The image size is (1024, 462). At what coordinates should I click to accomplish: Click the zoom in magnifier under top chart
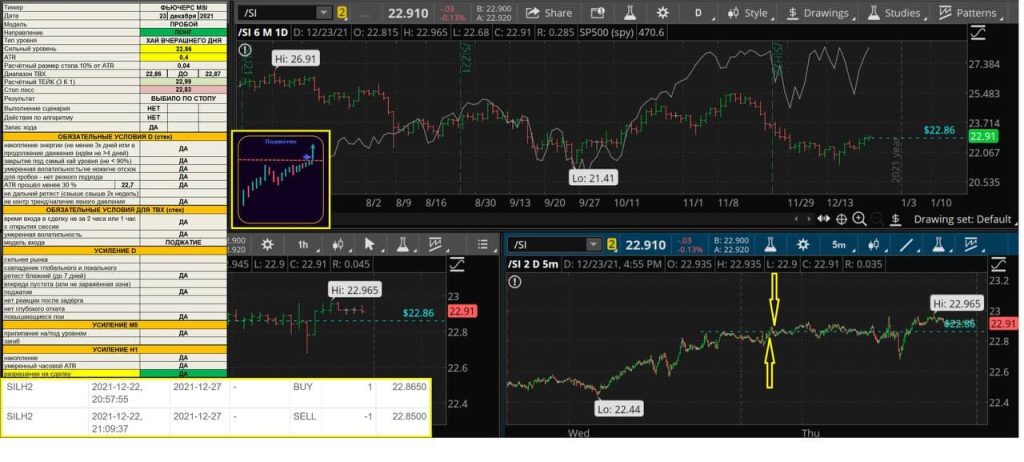pos(859,220)
